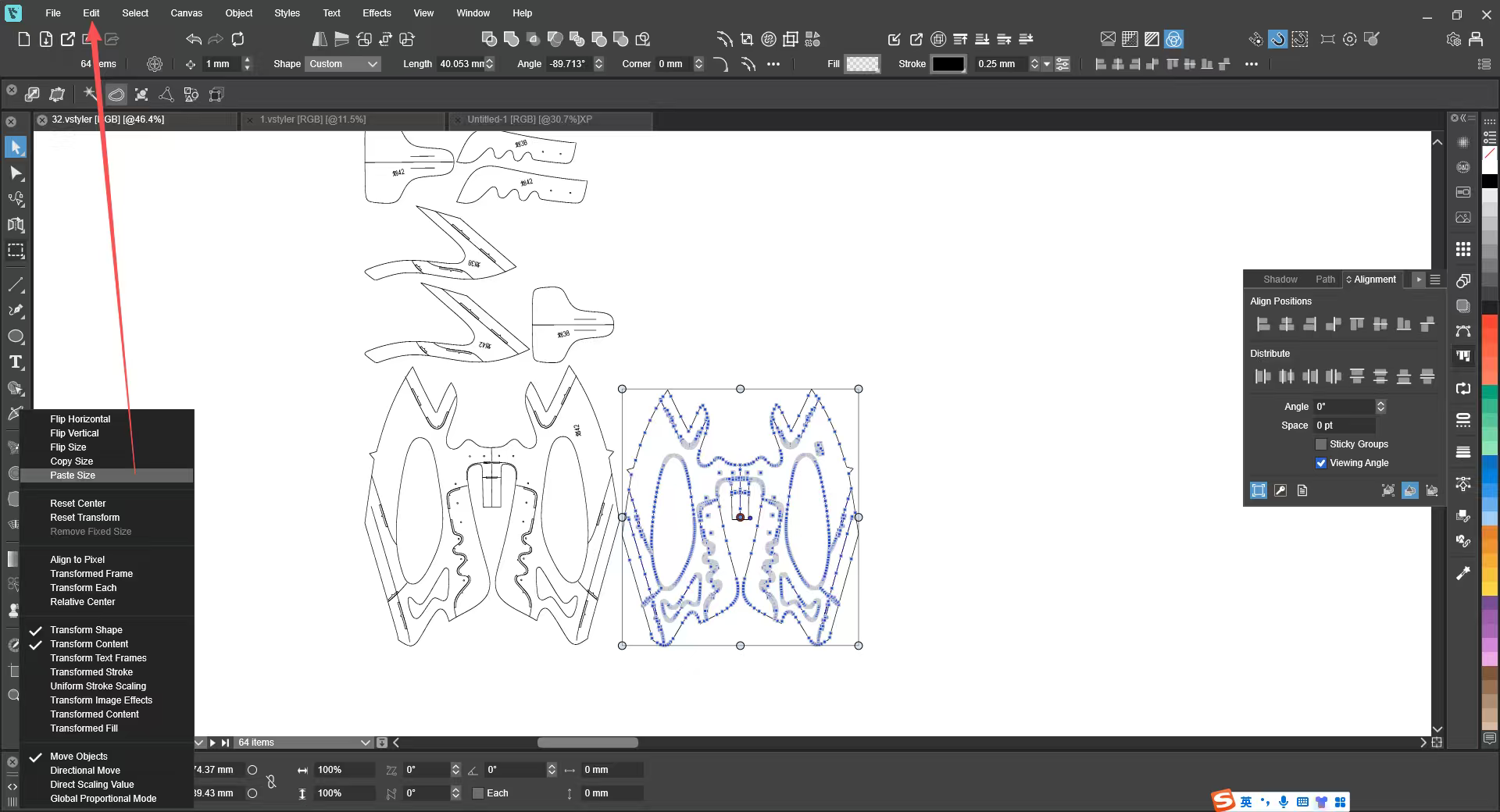Uncheck the Viewing Angle checkbox
Image resolution: width=1500 pixels, height=812 pixels.
[1321, 463]
